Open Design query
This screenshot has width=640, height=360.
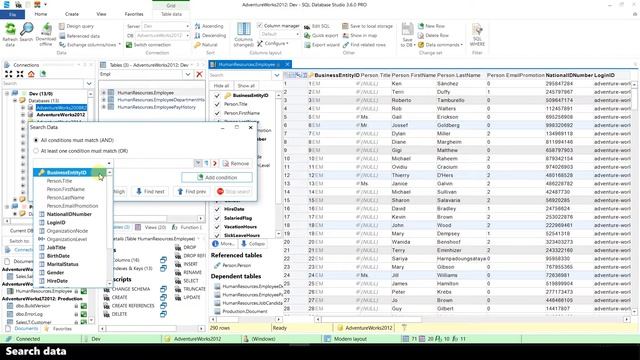point(76,26)
